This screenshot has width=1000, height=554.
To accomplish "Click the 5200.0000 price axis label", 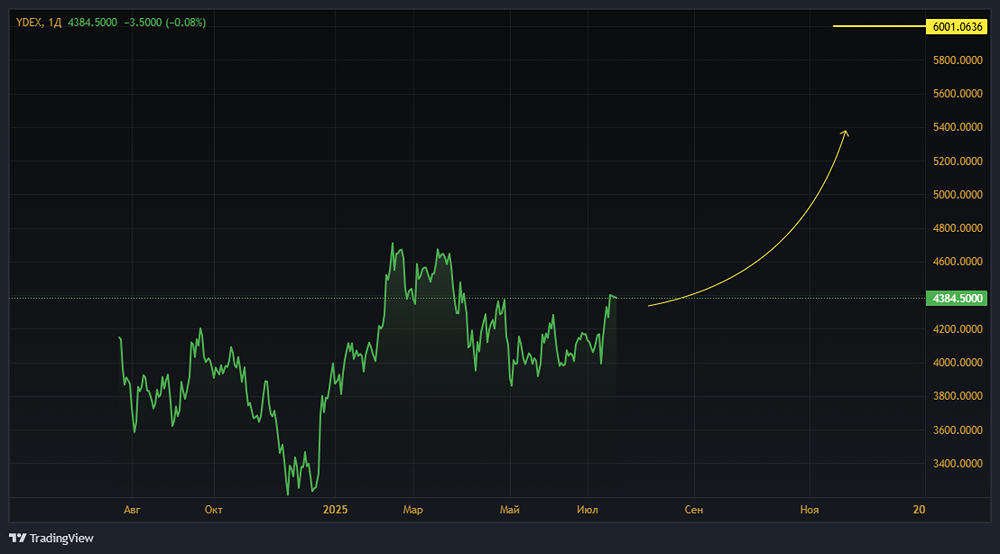I will pos(957,161).
